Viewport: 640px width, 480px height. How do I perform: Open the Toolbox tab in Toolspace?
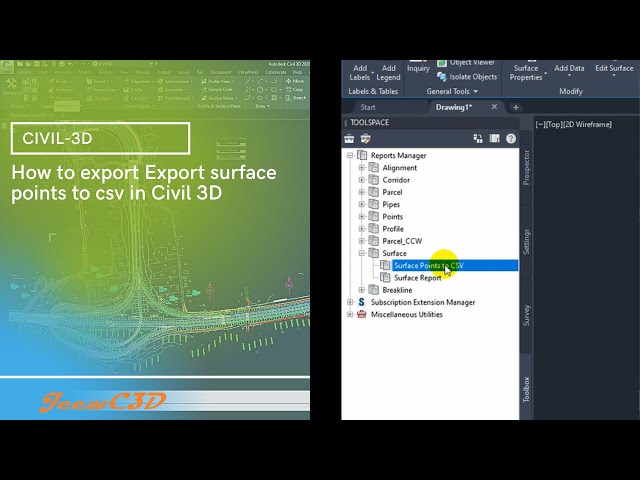tap(526, 389)
